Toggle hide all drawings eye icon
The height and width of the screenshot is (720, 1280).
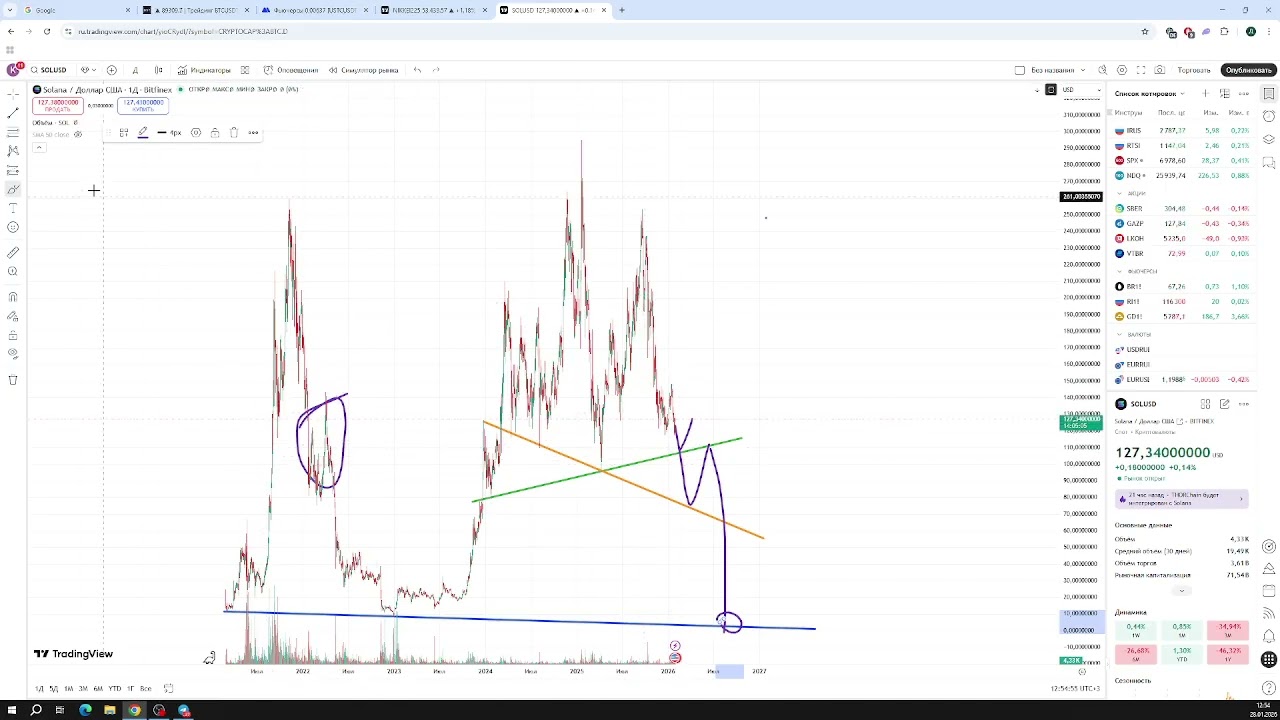point(13,354)
